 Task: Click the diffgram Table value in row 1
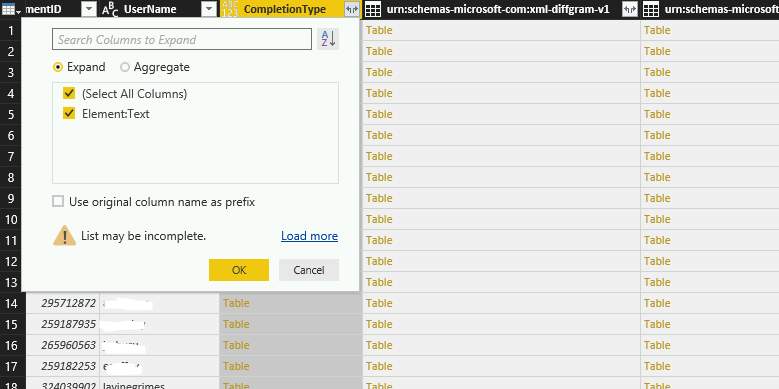[379, 30]
